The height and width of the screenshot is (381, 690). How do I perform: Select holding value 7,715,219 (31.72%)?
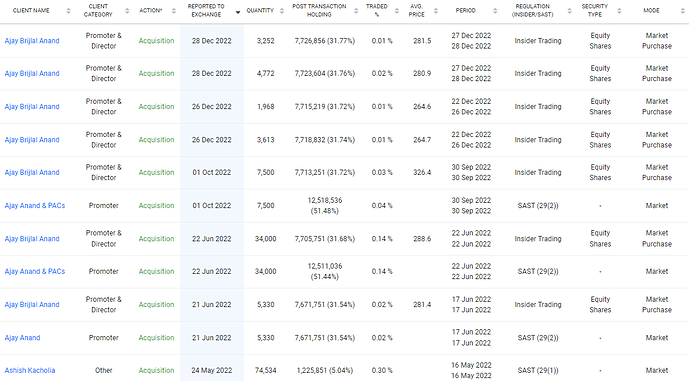pos(325,106)
